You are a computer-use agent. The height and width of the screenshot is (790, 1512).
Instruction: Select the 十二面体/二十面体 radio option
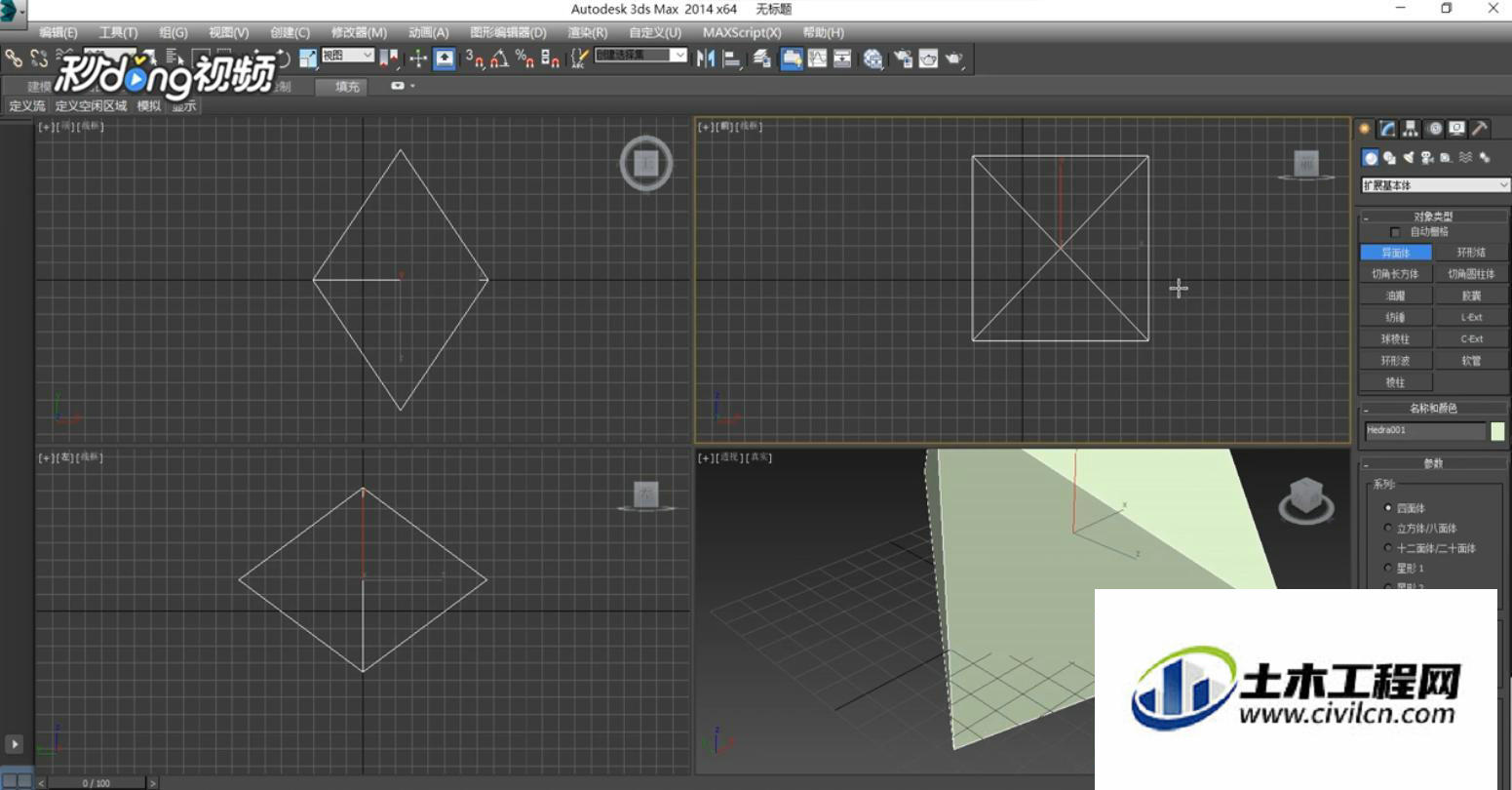click(1388, 548)
